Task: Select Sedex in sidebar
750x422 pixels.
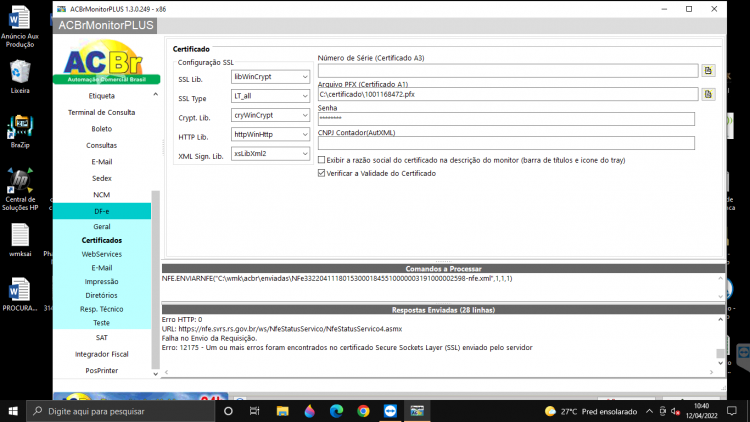Action: click(101, 178)
